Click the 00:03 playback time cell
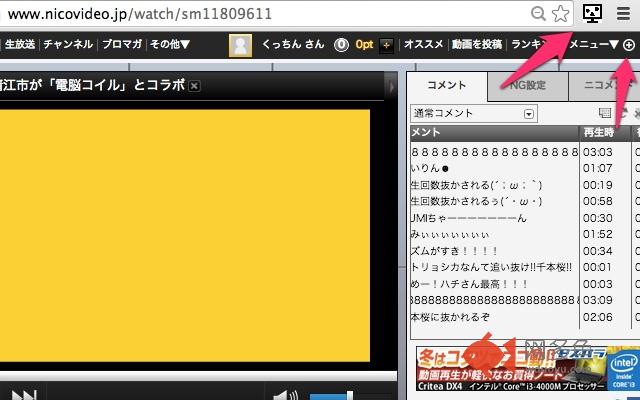Viewport: 640px width, 400px height. click(x=598, y=284)
